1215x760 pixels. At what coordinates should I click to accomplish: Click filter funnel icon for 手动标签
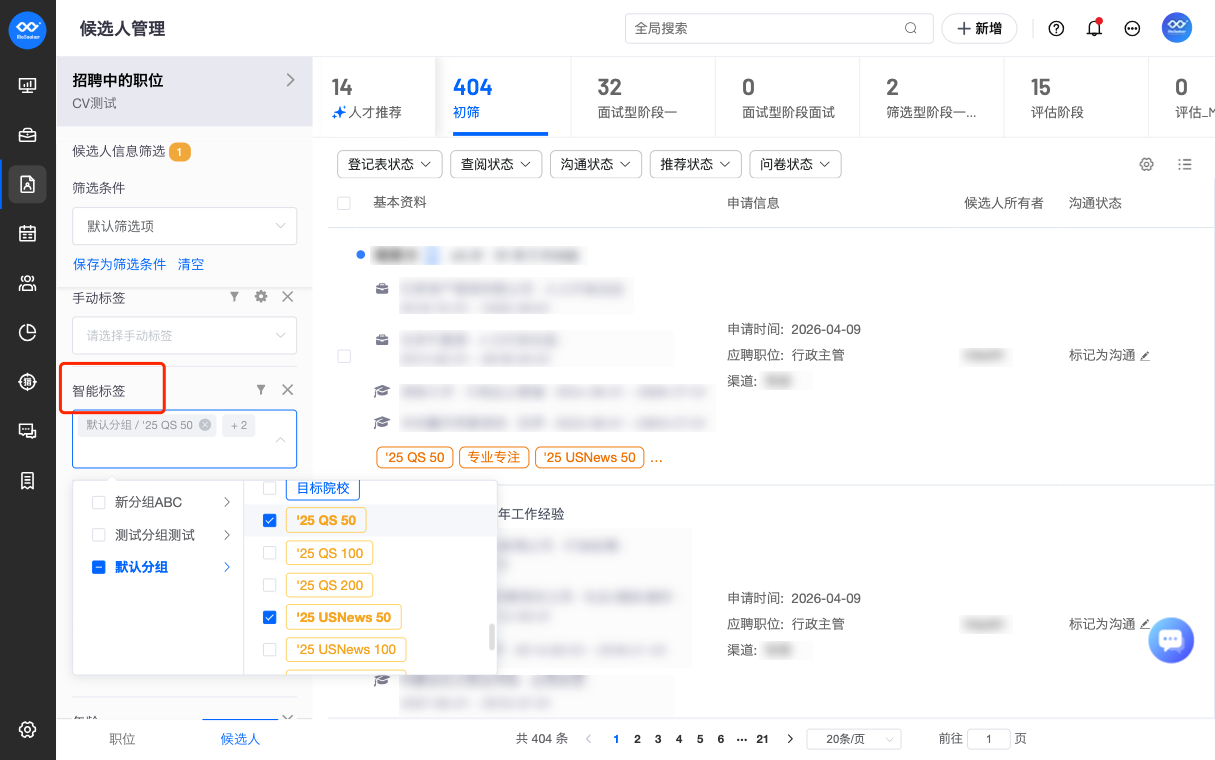click(235, 297)
